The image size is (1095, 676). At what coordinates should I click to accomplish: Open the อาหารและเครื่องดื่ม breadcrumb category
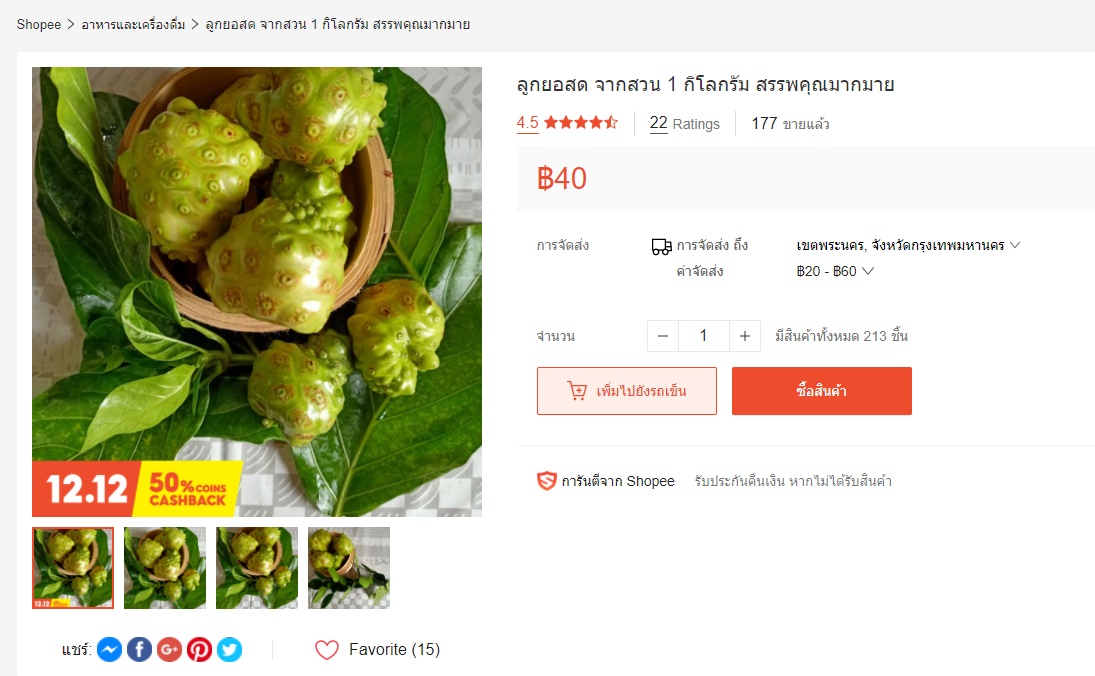133,24
